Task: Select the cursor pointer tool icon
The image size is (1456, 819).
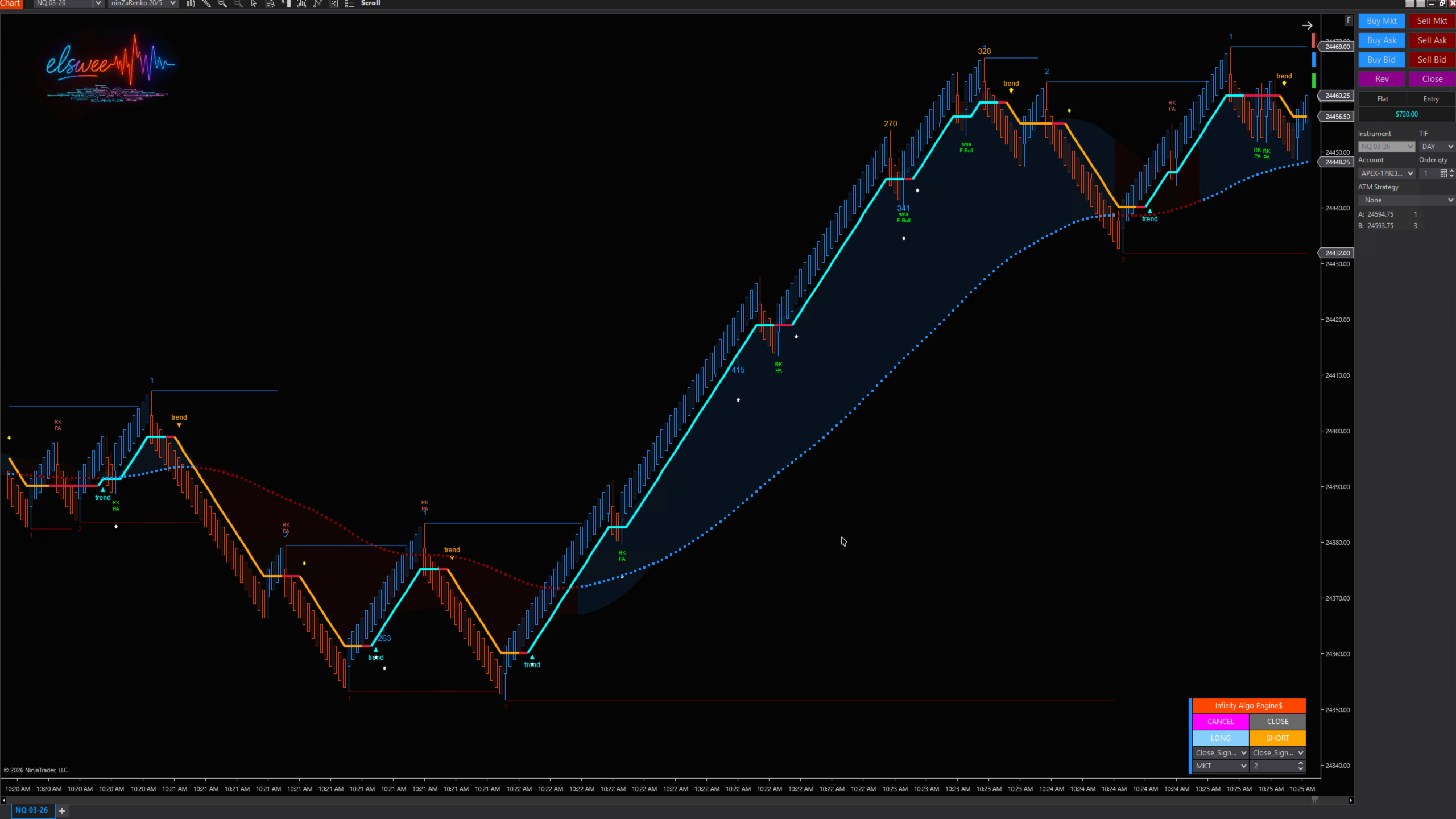Action: [x=254, y=3]
